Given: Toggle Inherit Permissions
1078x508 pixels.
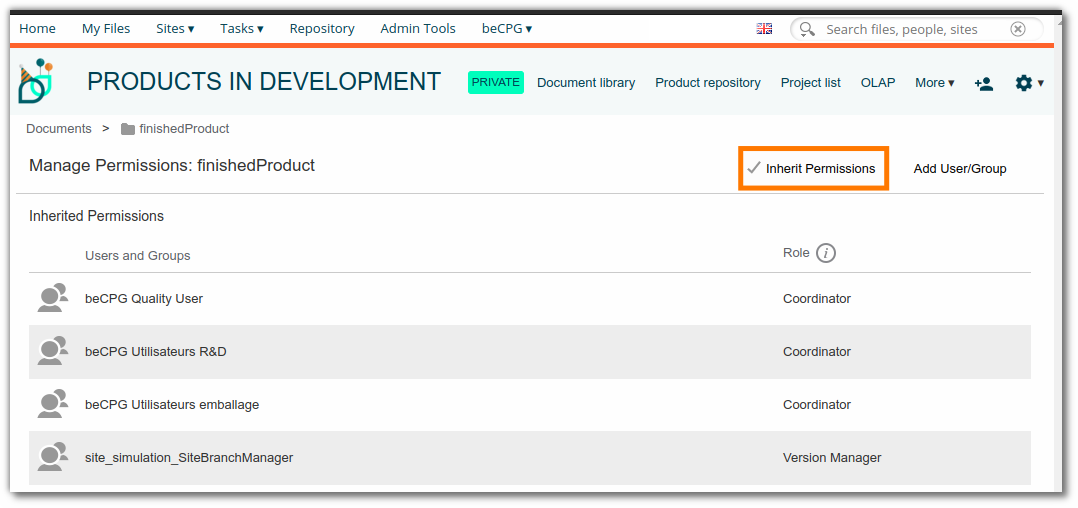Looking at the screenshot, I should [x=813, y=168].
